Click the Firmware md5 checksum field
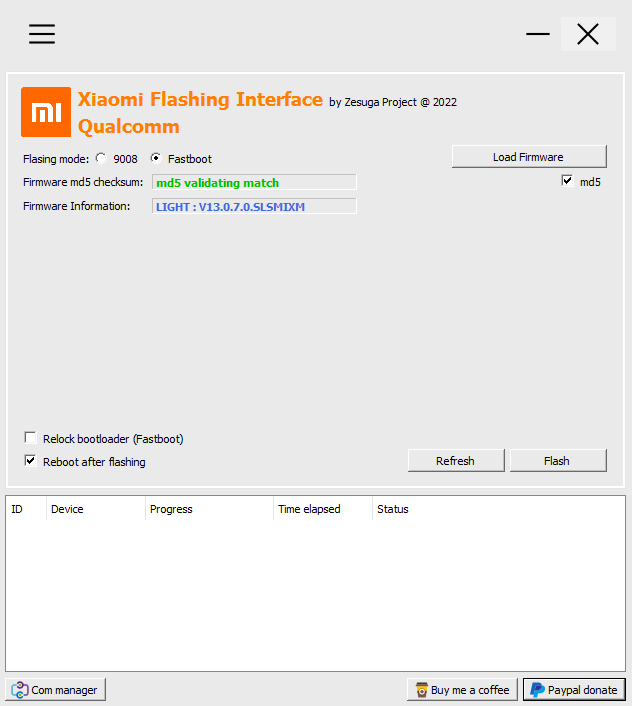This screenshot has height=706, width=632. [x=254, y=182]
